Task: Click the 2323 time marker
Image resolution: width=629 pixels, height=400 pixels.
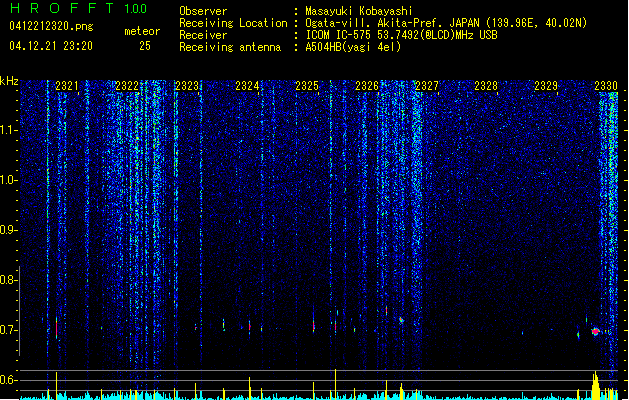Action: [x=187, y=86]
